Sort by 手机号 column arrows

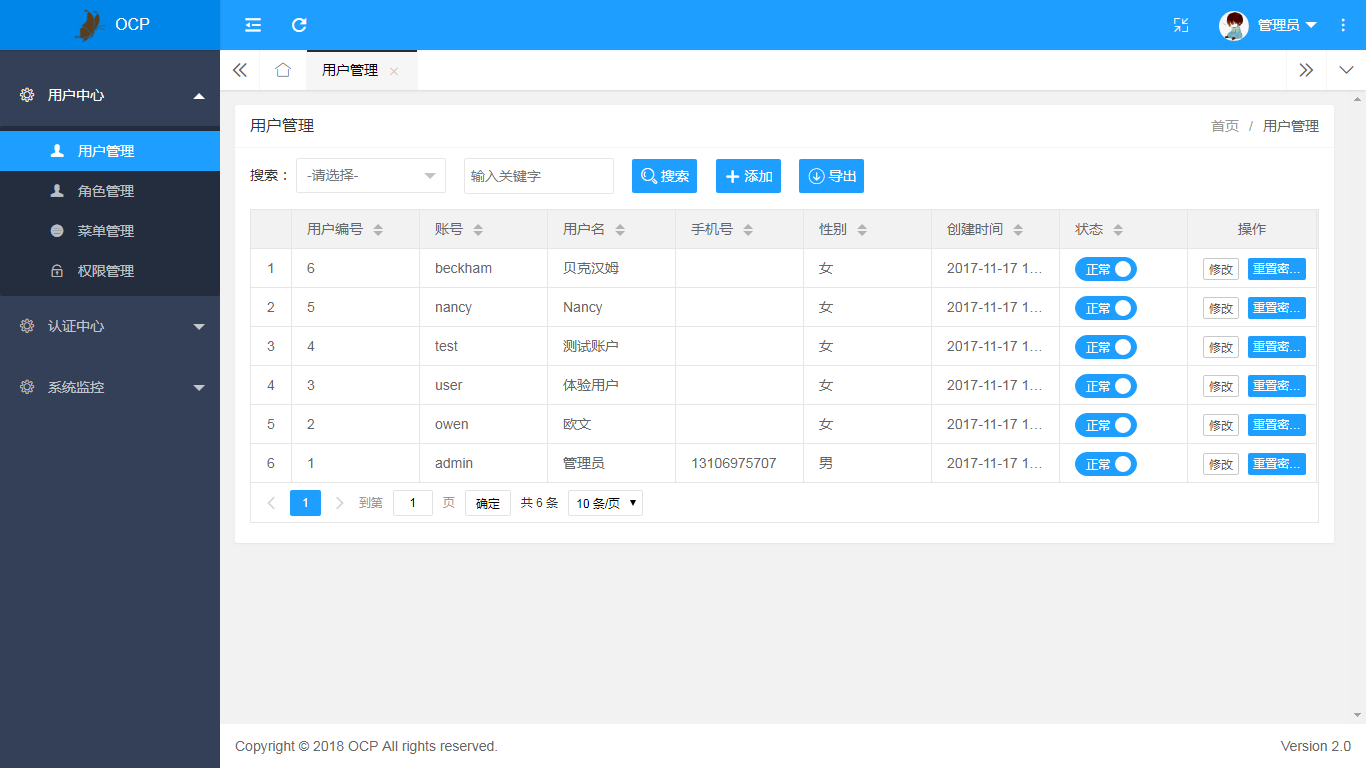748,230
